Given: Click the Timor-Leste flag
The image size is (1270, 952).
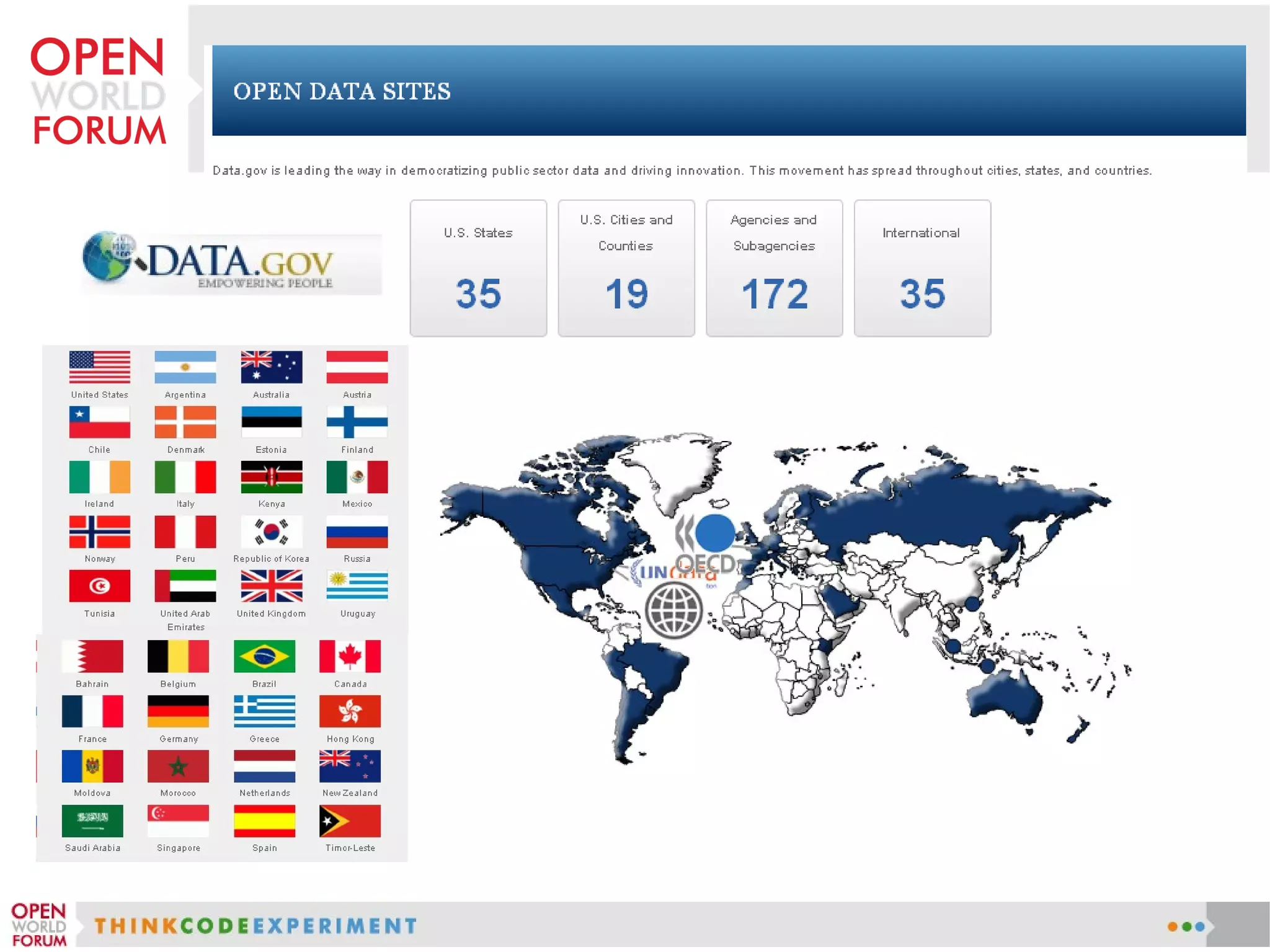Looking at the screenshot, I should coord(350,821).
